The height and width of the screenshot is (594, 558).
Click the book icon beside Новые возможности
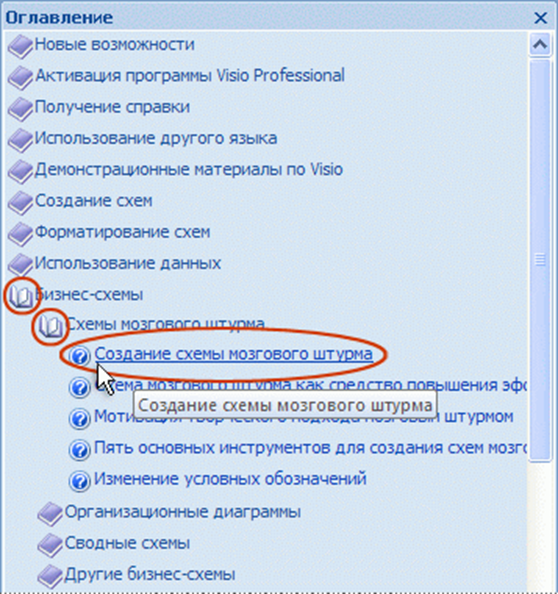pos(20,46)
